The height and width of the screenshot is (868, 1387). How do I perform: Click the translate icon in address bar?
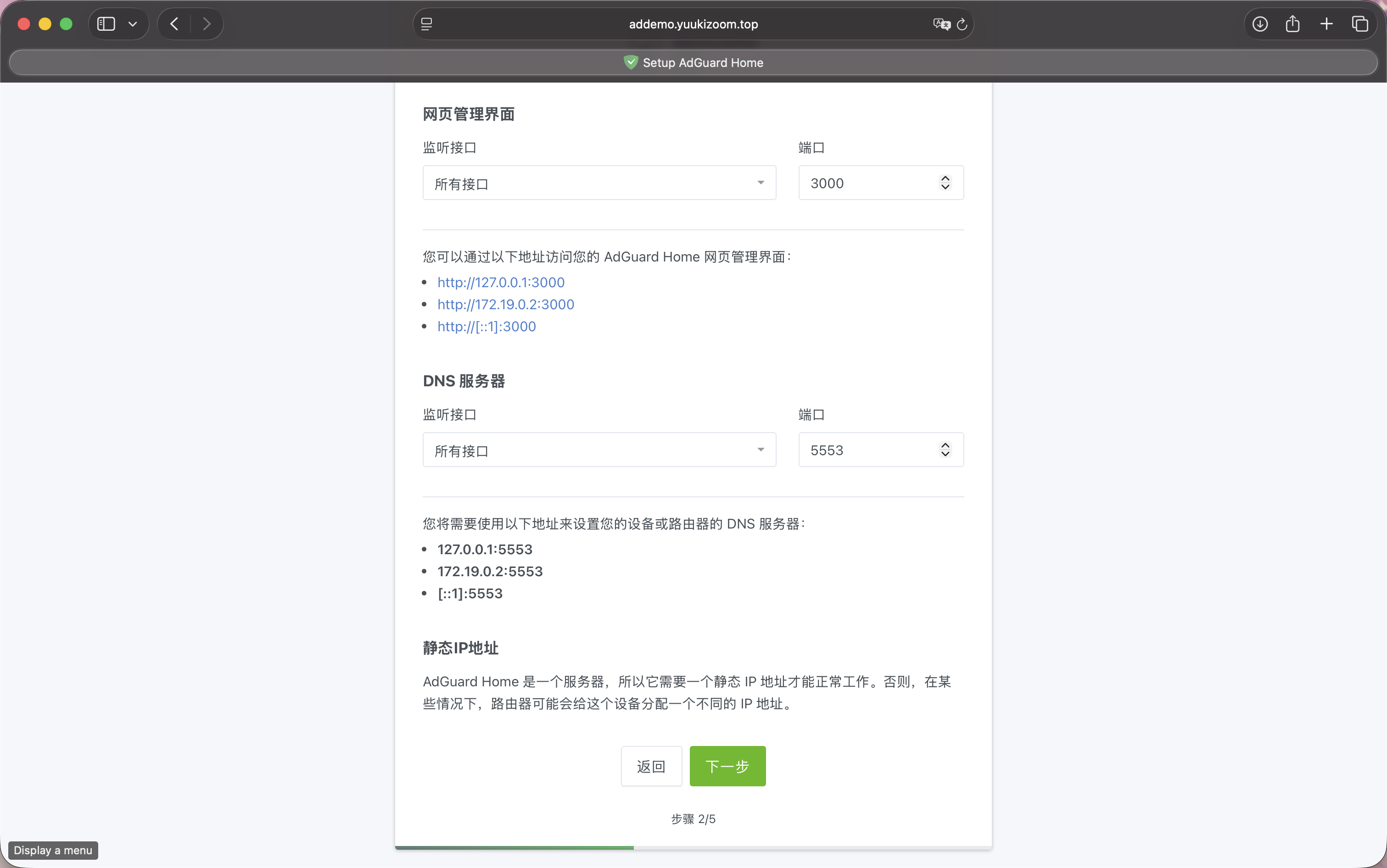tap(941, 24)
